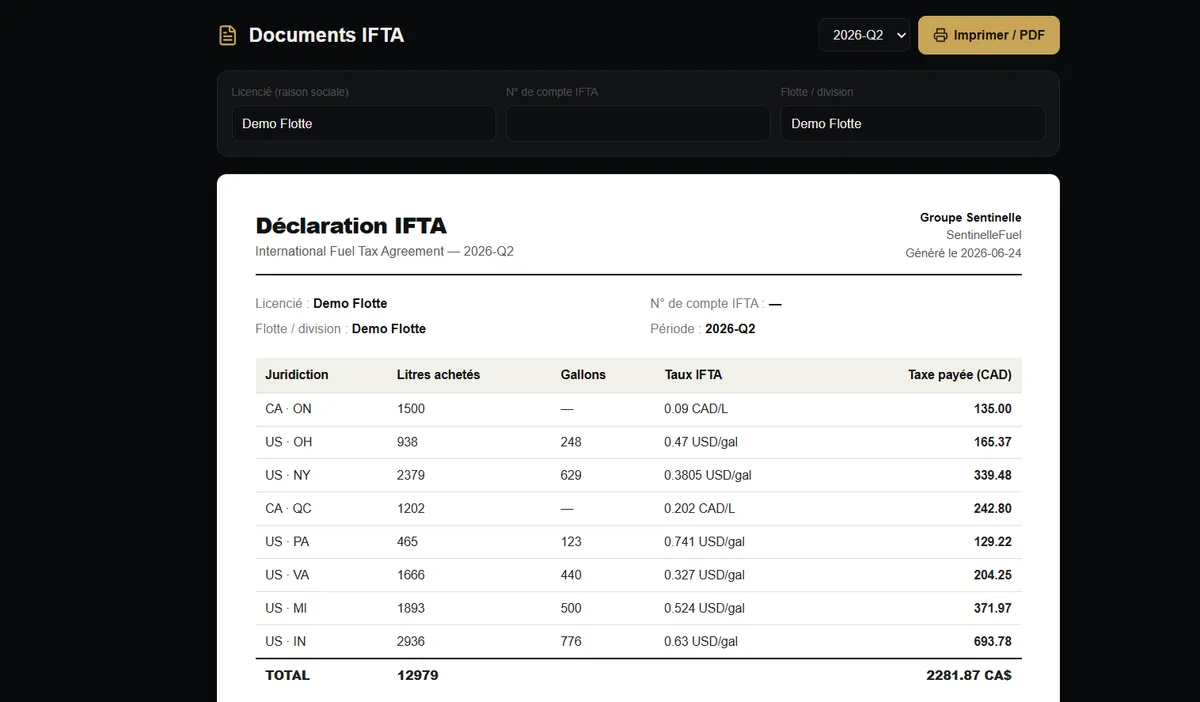The width and height of the screenshot is (1200, 702).
Task: Click the 500 gallons cell
Action: tap(571, 608)
